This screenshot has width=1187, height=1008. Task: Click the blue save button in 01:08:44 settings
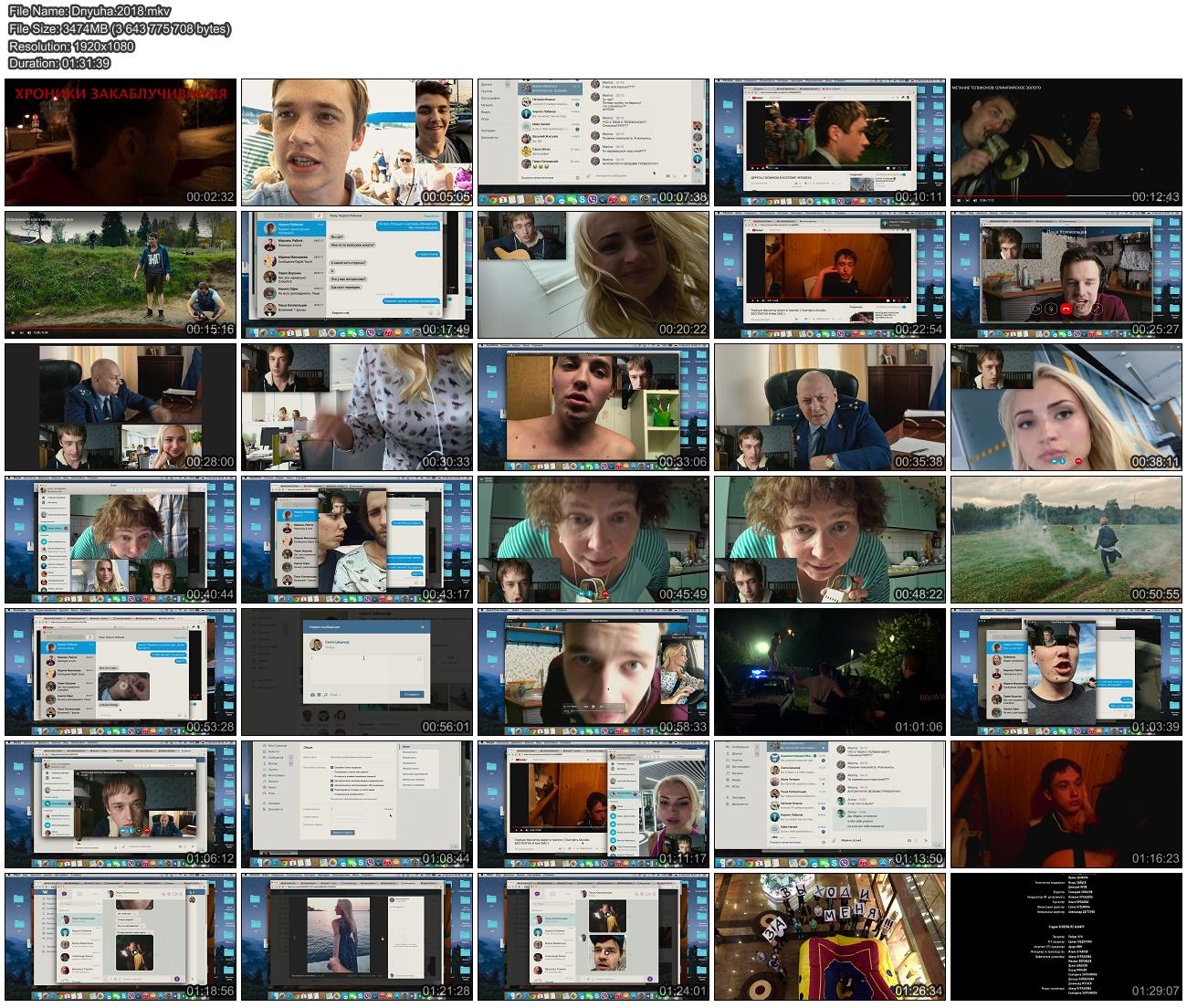pos(342,833)
